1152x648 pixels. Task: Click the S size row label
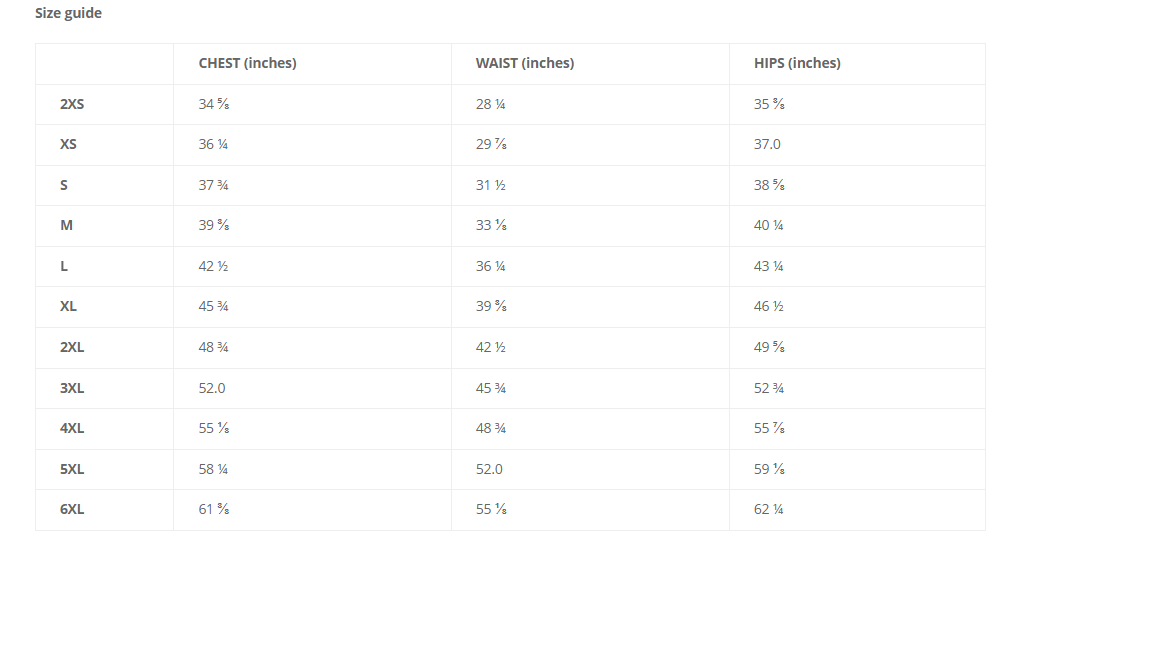coord(64,185)
